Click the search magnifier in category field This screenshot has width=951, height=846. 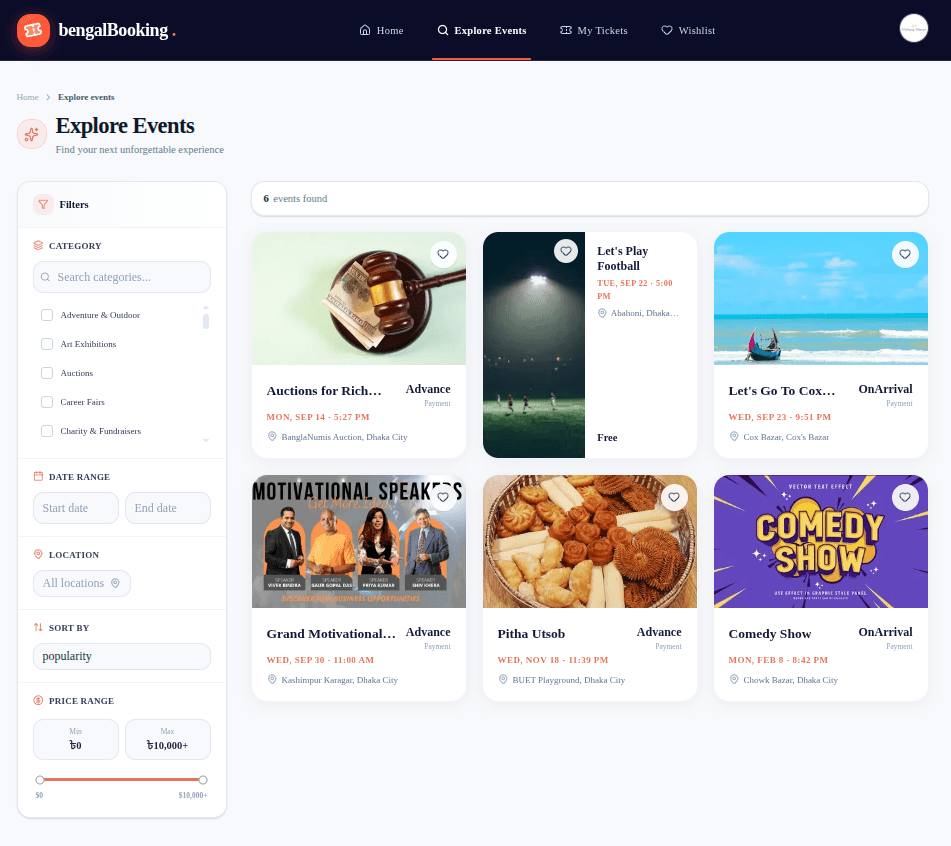pos(45,277)
